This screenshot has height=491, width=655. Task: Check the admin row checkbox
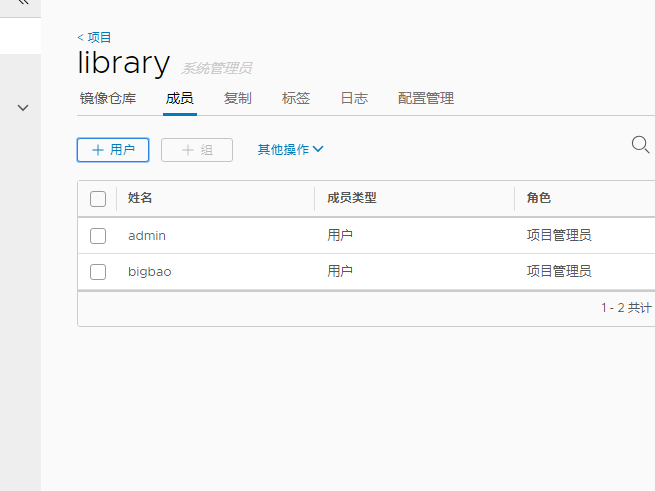pos(98,236)
